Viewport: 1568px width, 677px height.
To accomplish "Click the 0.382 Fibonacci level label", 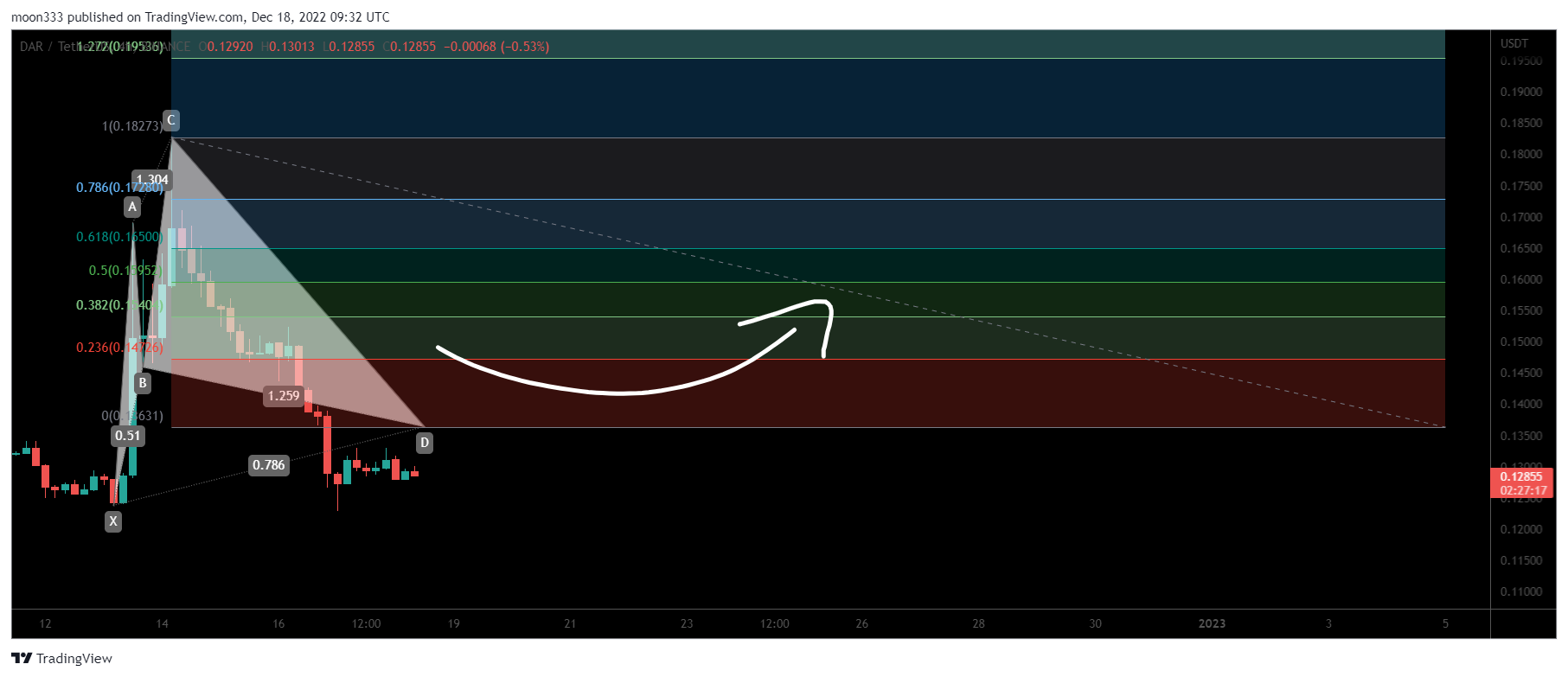I will pyautogui.click(x=119, y=305).
